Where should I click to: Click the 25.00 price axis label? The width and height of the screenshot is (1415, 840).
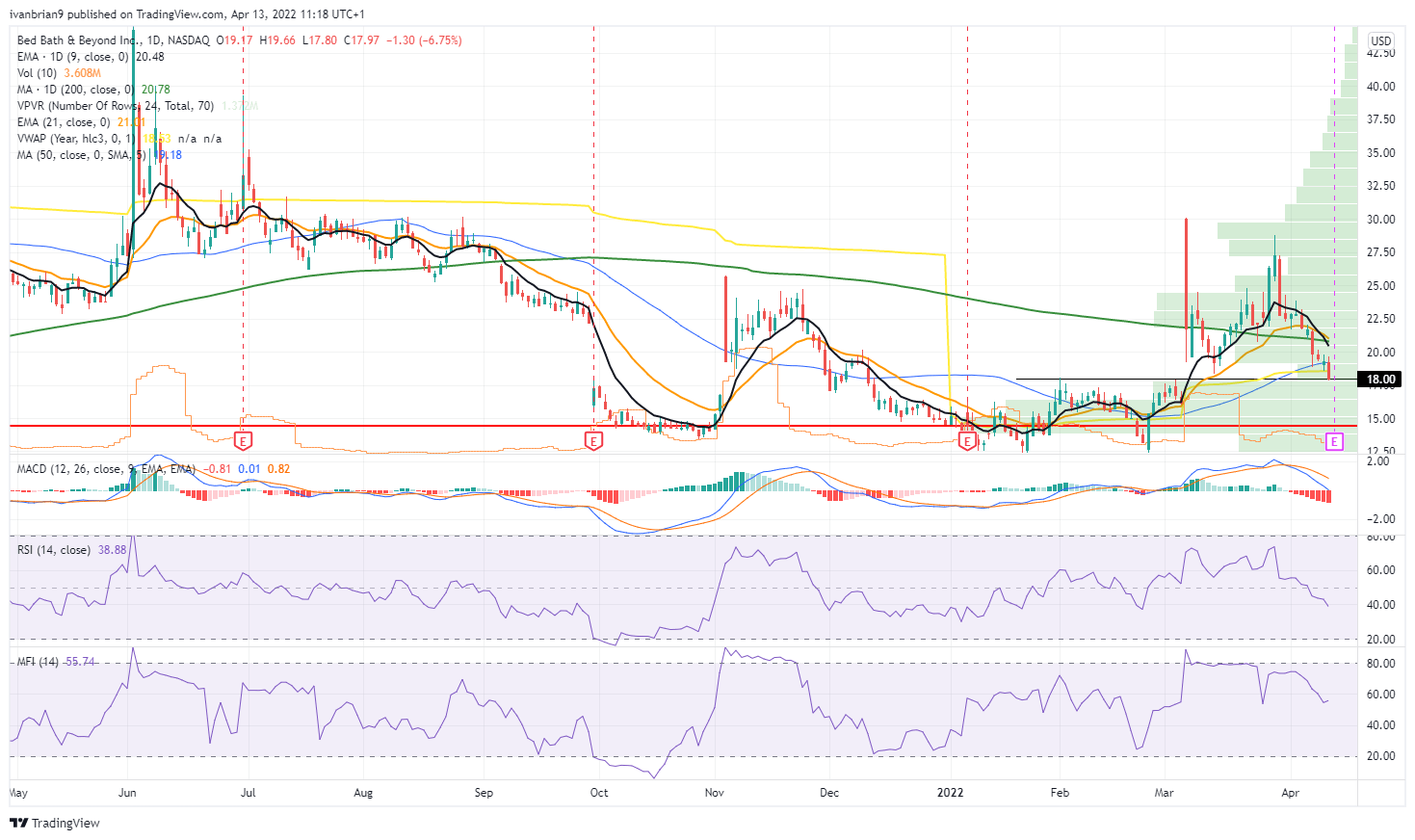click(1381, 286)
